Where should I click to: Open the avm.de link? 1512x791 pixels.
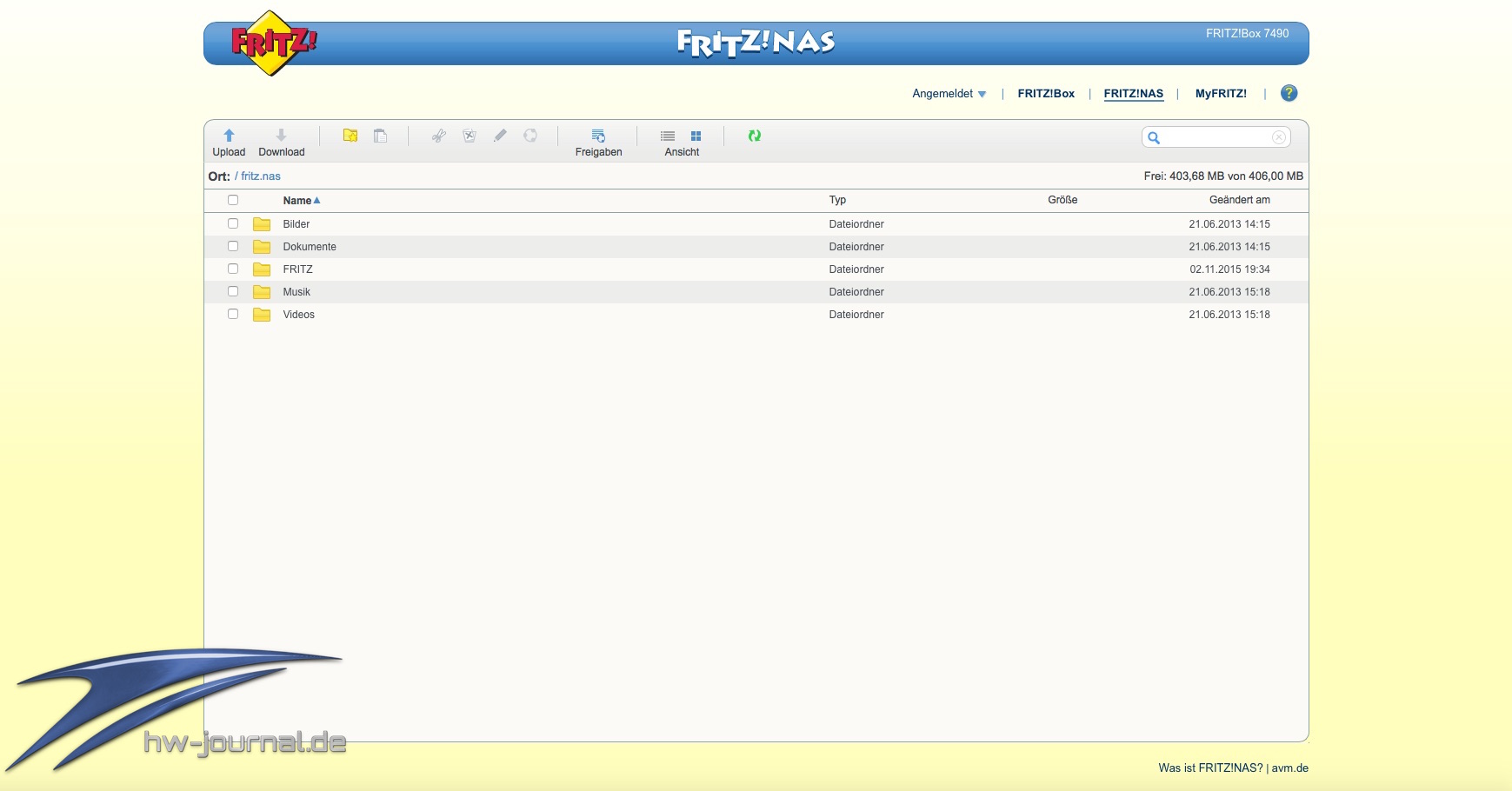point(1290,768)
